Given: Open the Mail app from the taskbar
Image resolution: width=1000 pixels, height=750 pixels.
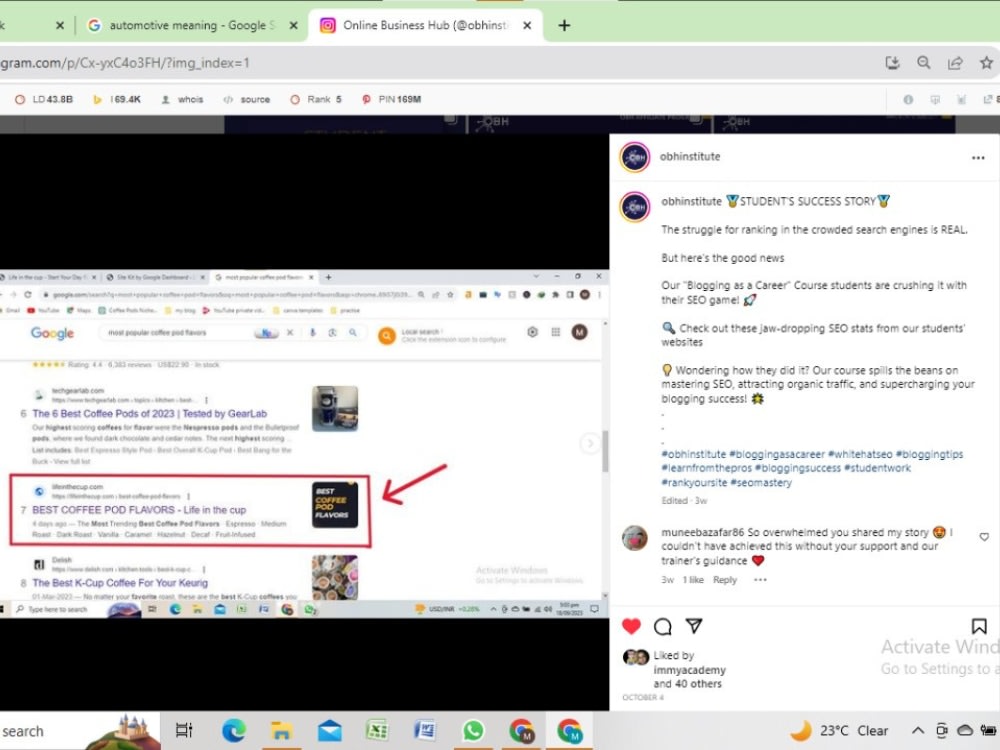Looking at the screenshot, I should 330,731.
